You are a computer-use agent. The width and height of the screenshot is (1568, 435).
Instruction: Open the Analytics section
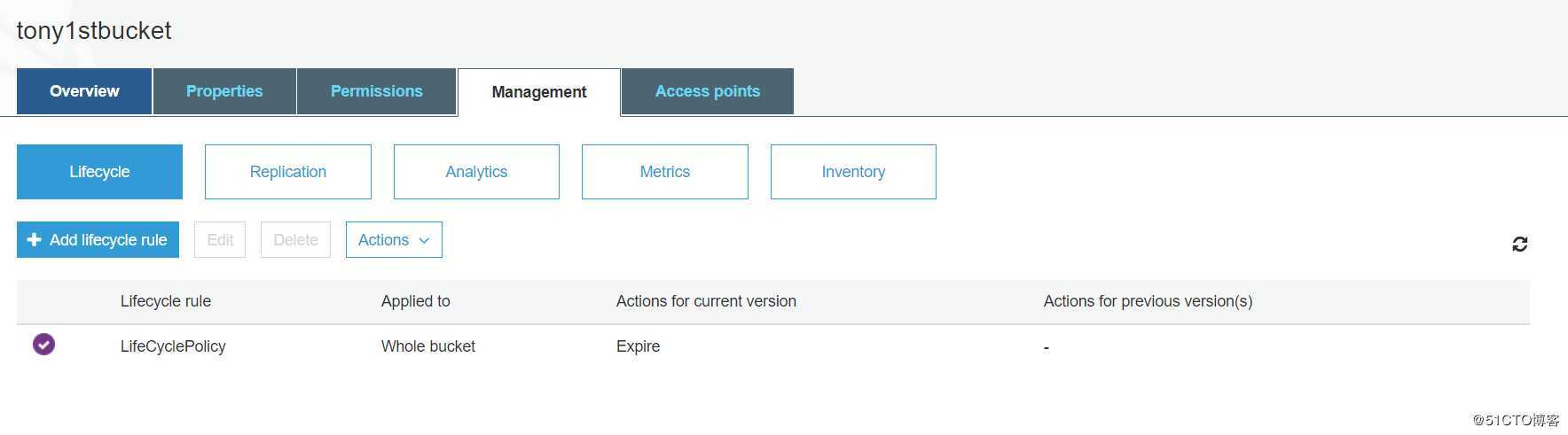click(476, 172)
